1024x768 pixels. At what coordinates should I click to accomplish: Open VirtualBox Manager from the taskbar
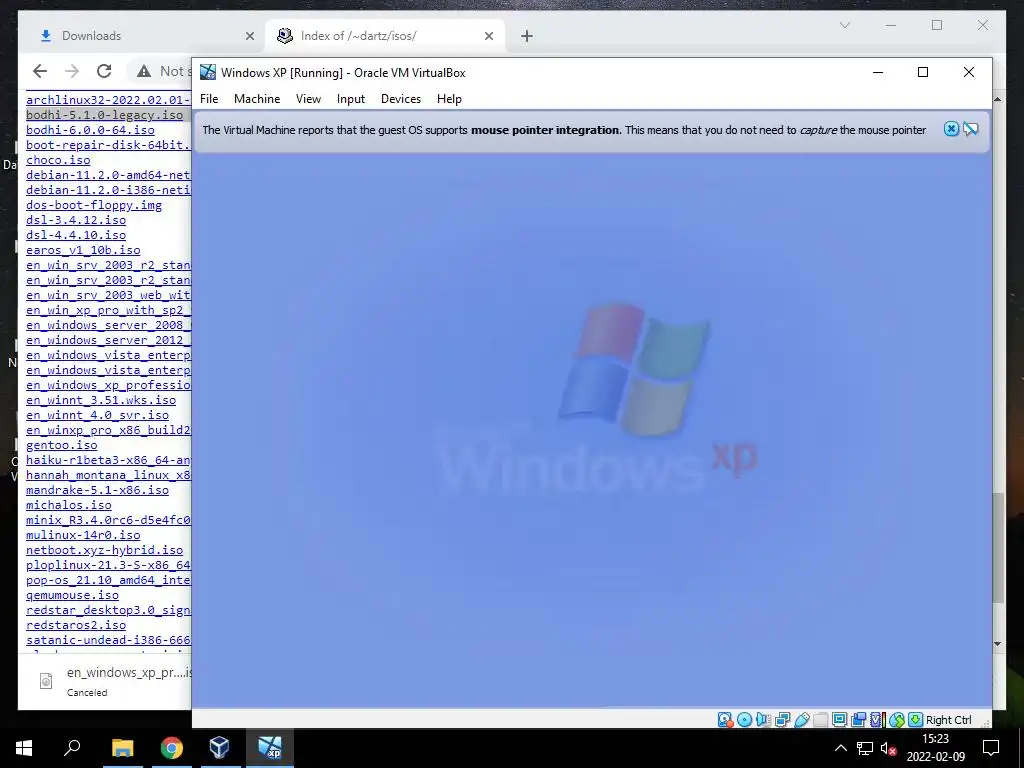(x=219, y=748)
